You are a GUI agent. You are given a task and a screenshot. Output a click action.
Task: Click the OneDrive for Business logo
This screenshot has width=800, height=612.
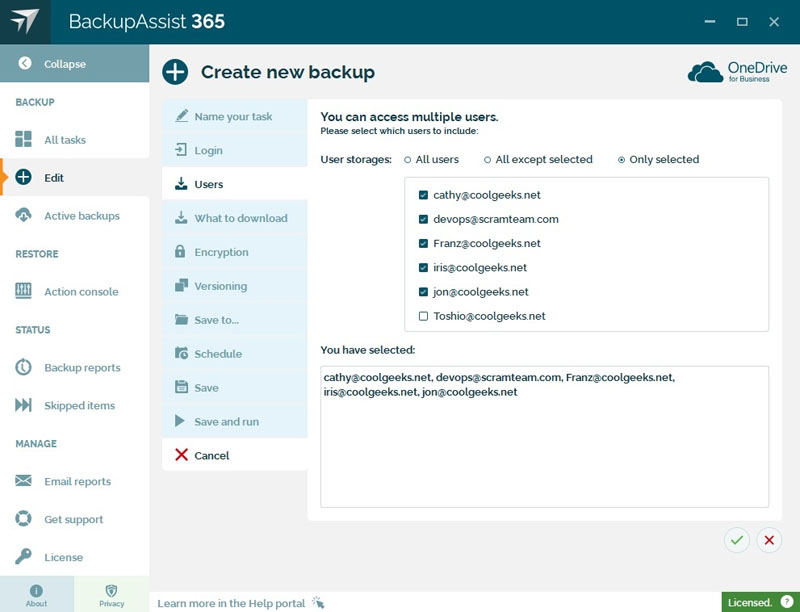(738, 71)
